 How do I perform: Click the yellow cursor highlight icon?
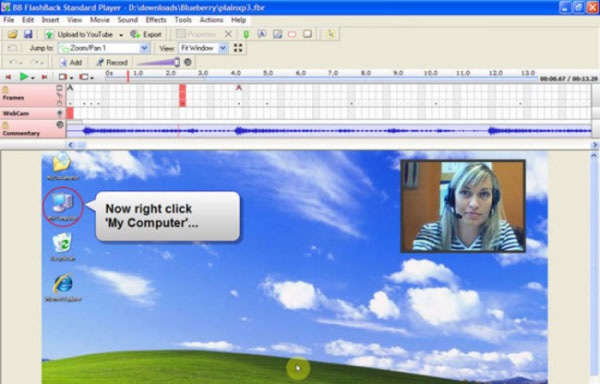point(331,34)
